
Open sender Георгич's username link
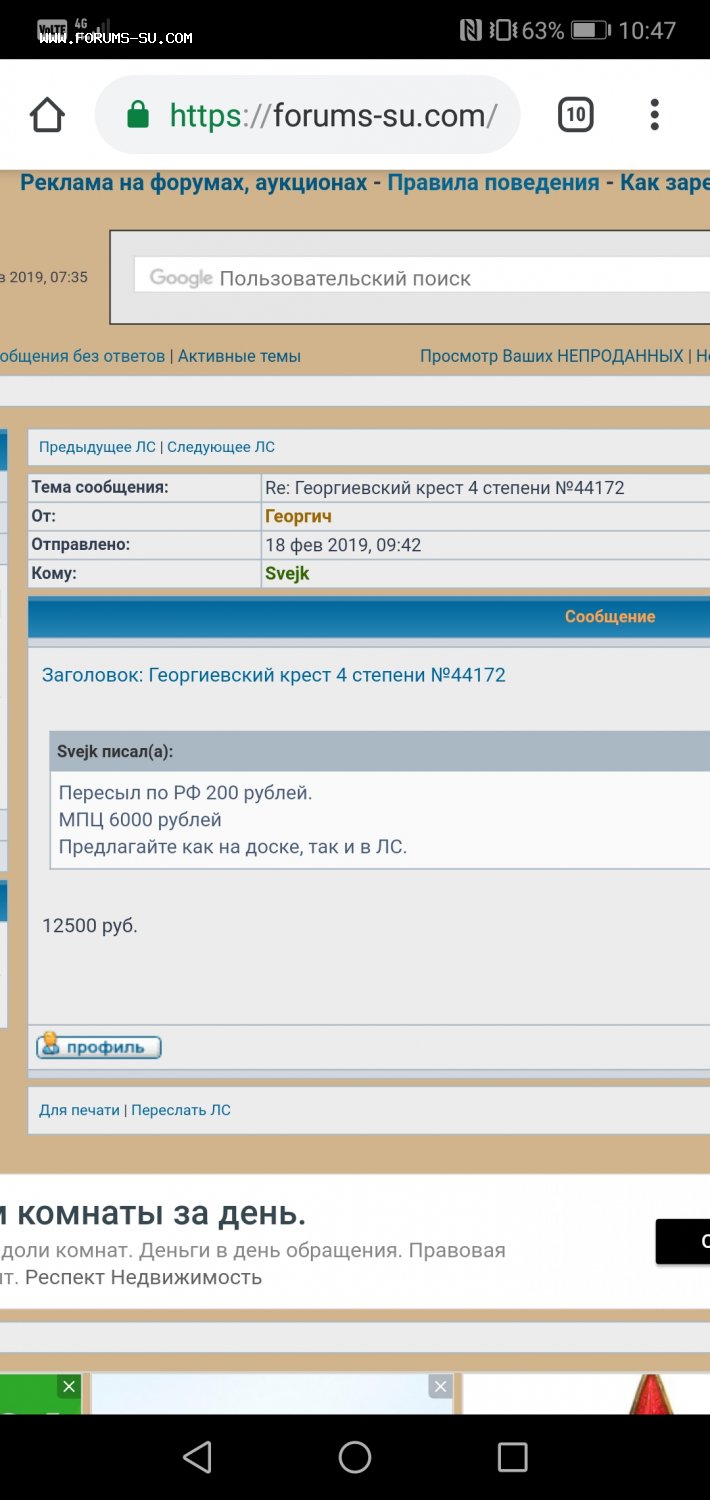[x=298, y=517]
